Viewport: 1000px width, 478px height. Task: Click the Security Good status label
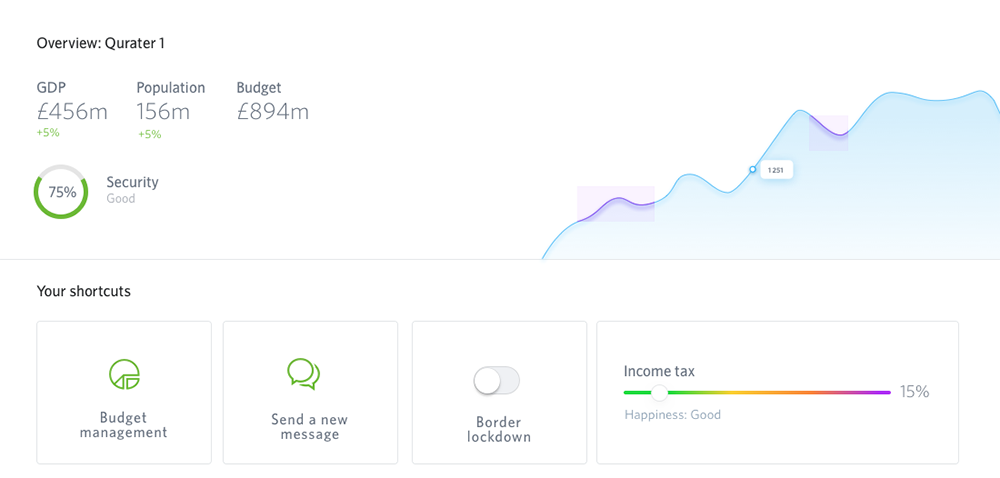pos(121,198)
